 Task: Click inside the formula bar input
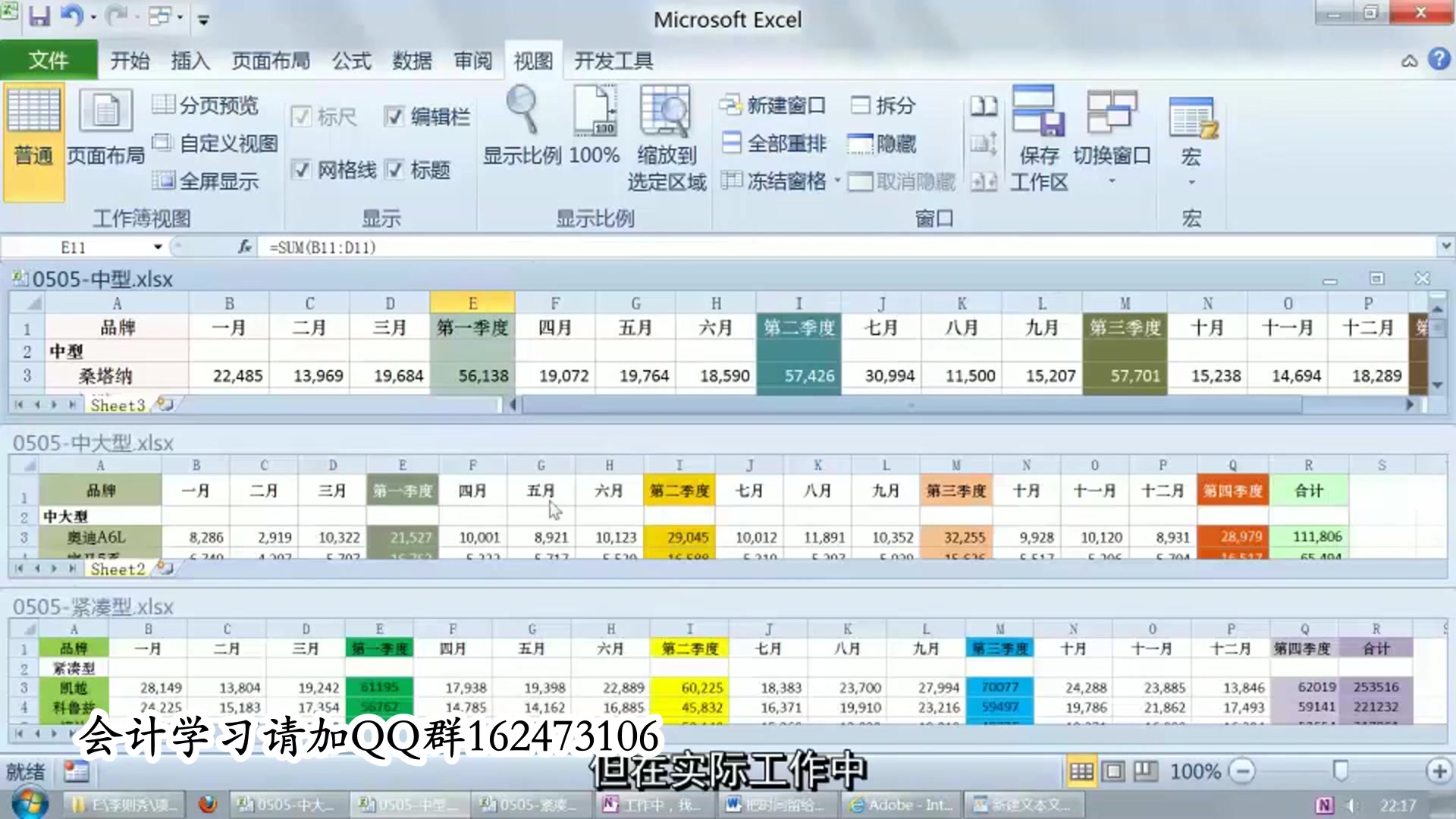[848, 247]
